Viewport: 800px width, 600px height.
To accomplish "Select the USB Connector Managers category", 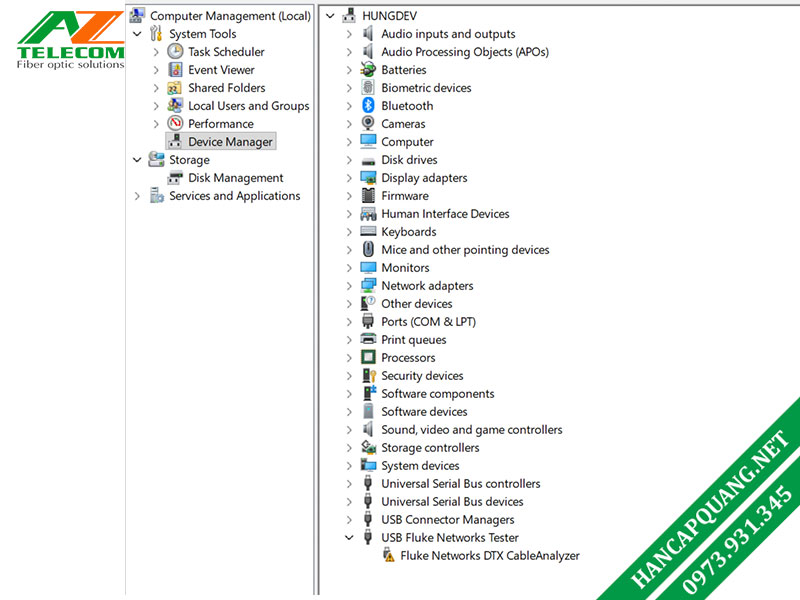I will 447,519.
